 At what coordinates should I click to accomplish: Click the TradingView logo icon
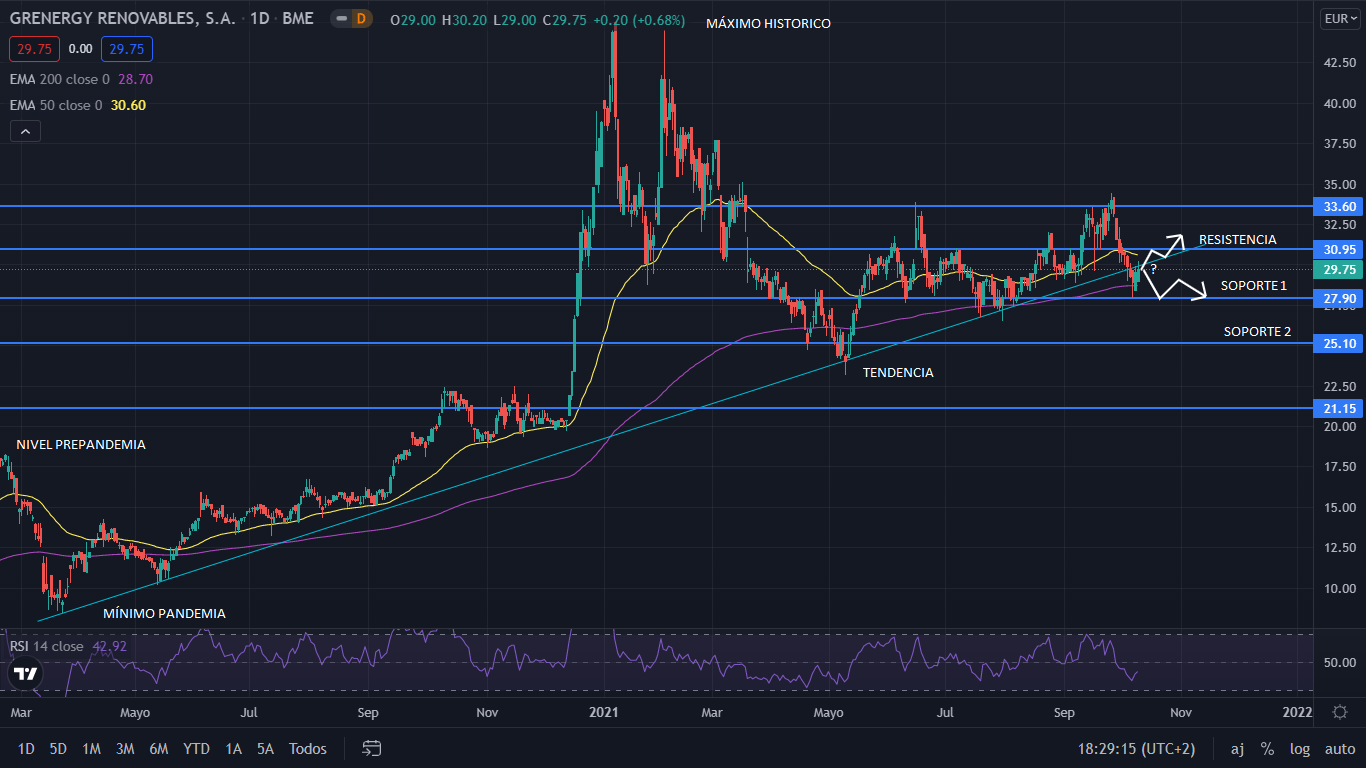click(25, 675)
